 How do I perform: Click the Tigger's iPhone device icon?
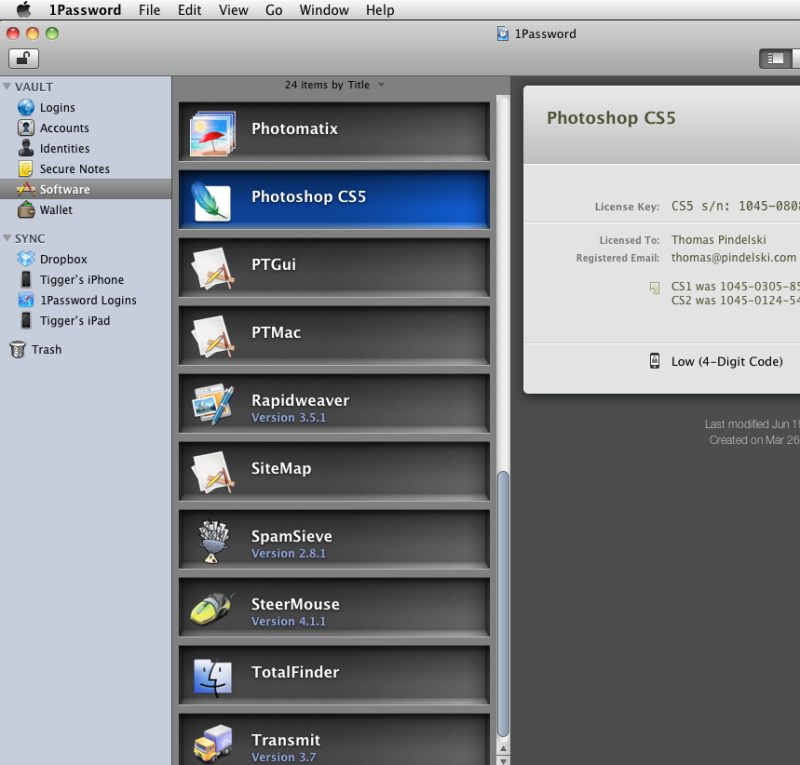[26, 279]
